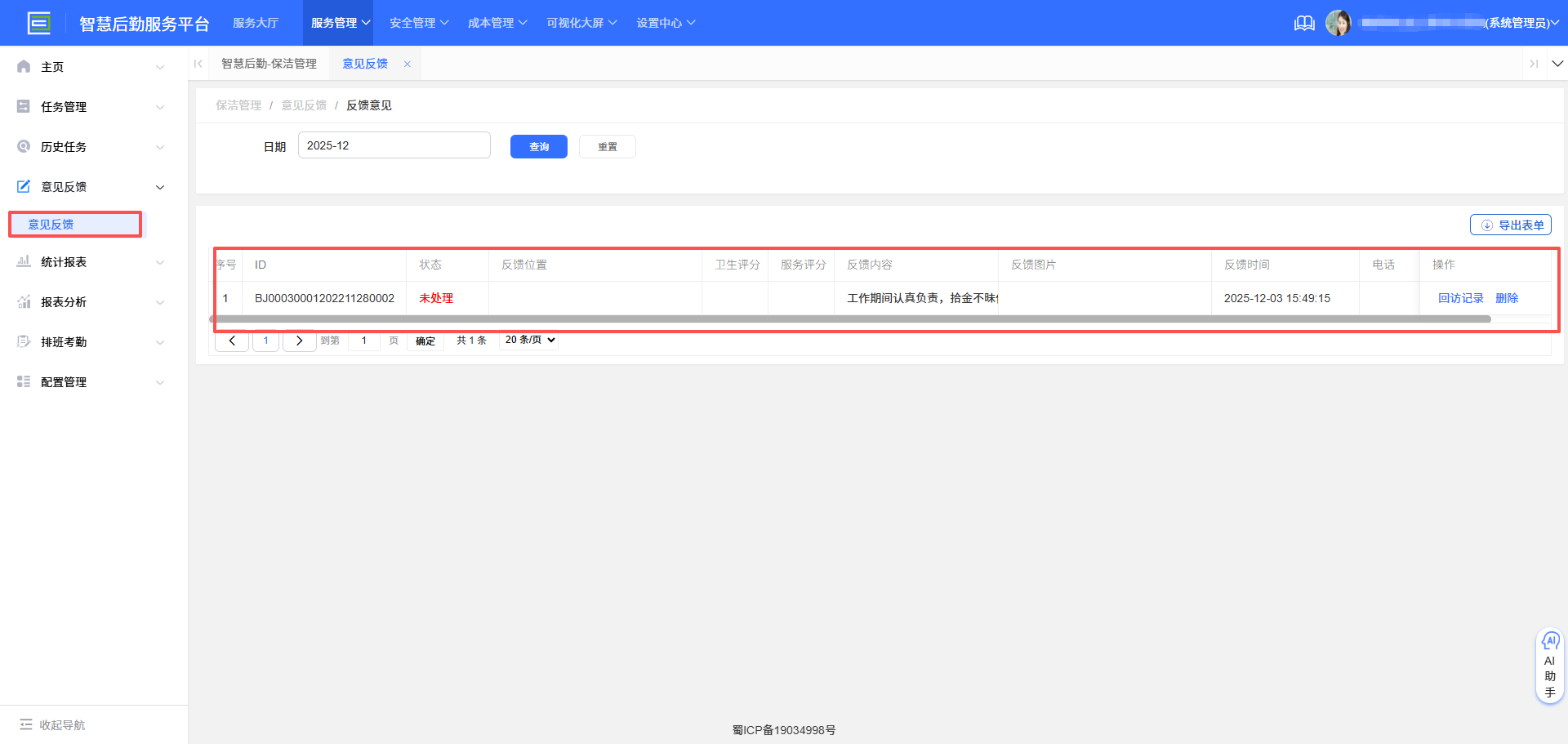Click the 任务管理 sidebar icon
The height and width of the screenshot is (744, 1568).
tap(23, 106)
